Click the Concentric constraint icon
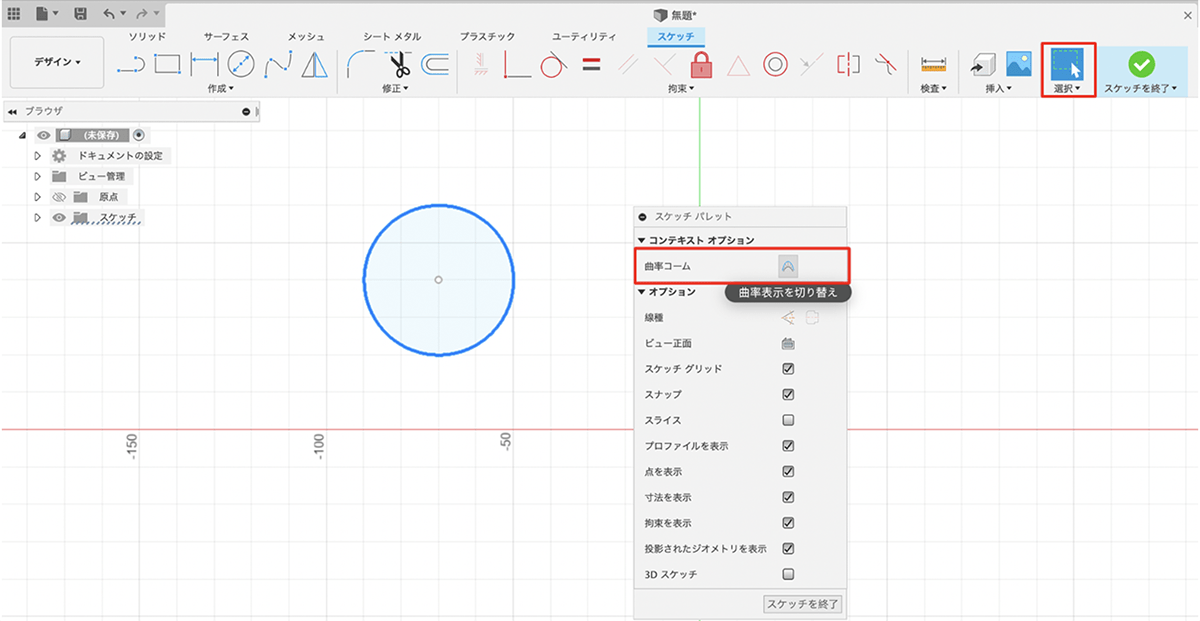 [x=774, y=66]
